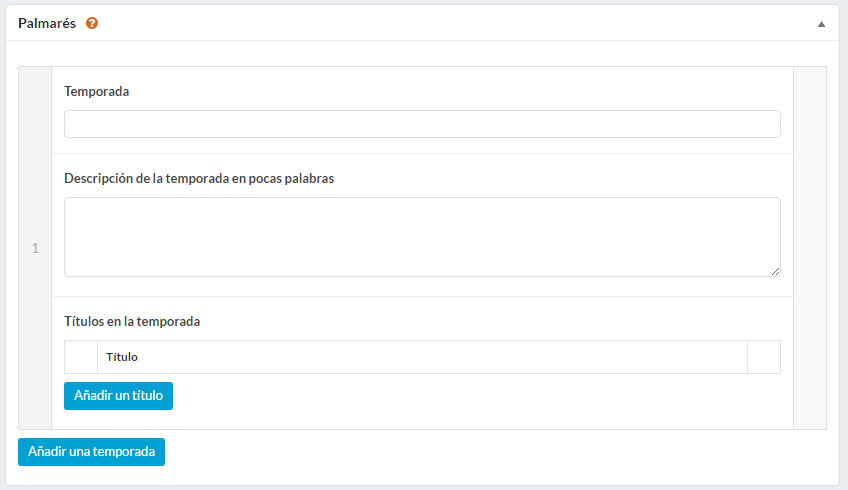This screenshot has width=848, height=490.
Task: Open the help tooltip beside Palmarés
Action: [92, 23]
